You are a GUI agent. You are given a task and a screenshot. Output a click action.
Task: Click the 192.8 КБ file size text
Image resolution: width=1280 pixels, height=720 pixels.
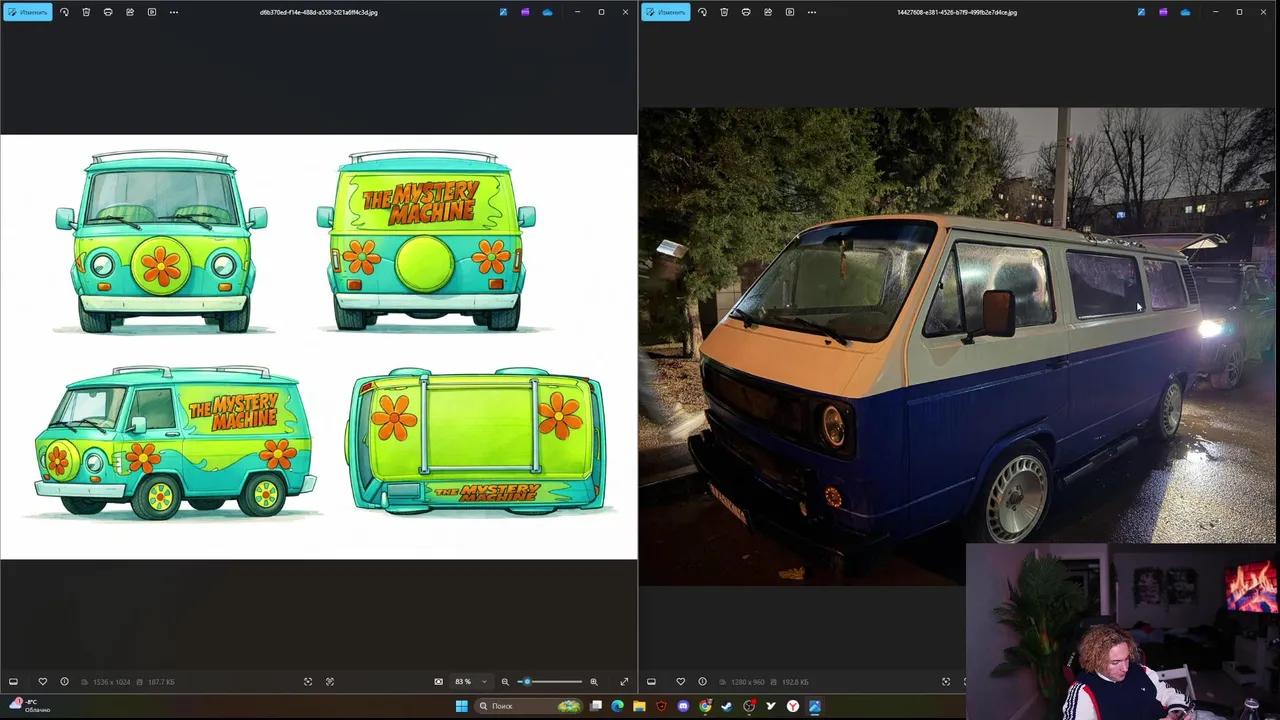coord(795,682)
